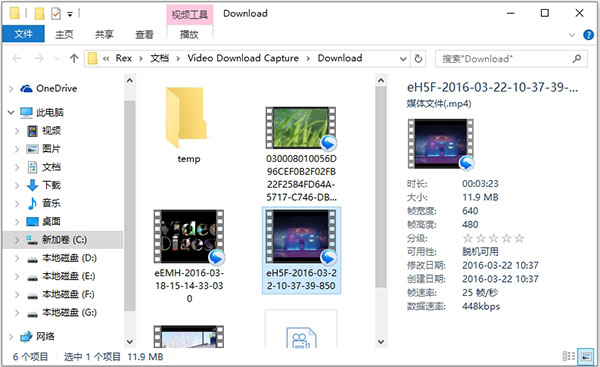The width and height of the screenshot is (600, 367).
Task: Expand the Network tree node
Action: 11,337
